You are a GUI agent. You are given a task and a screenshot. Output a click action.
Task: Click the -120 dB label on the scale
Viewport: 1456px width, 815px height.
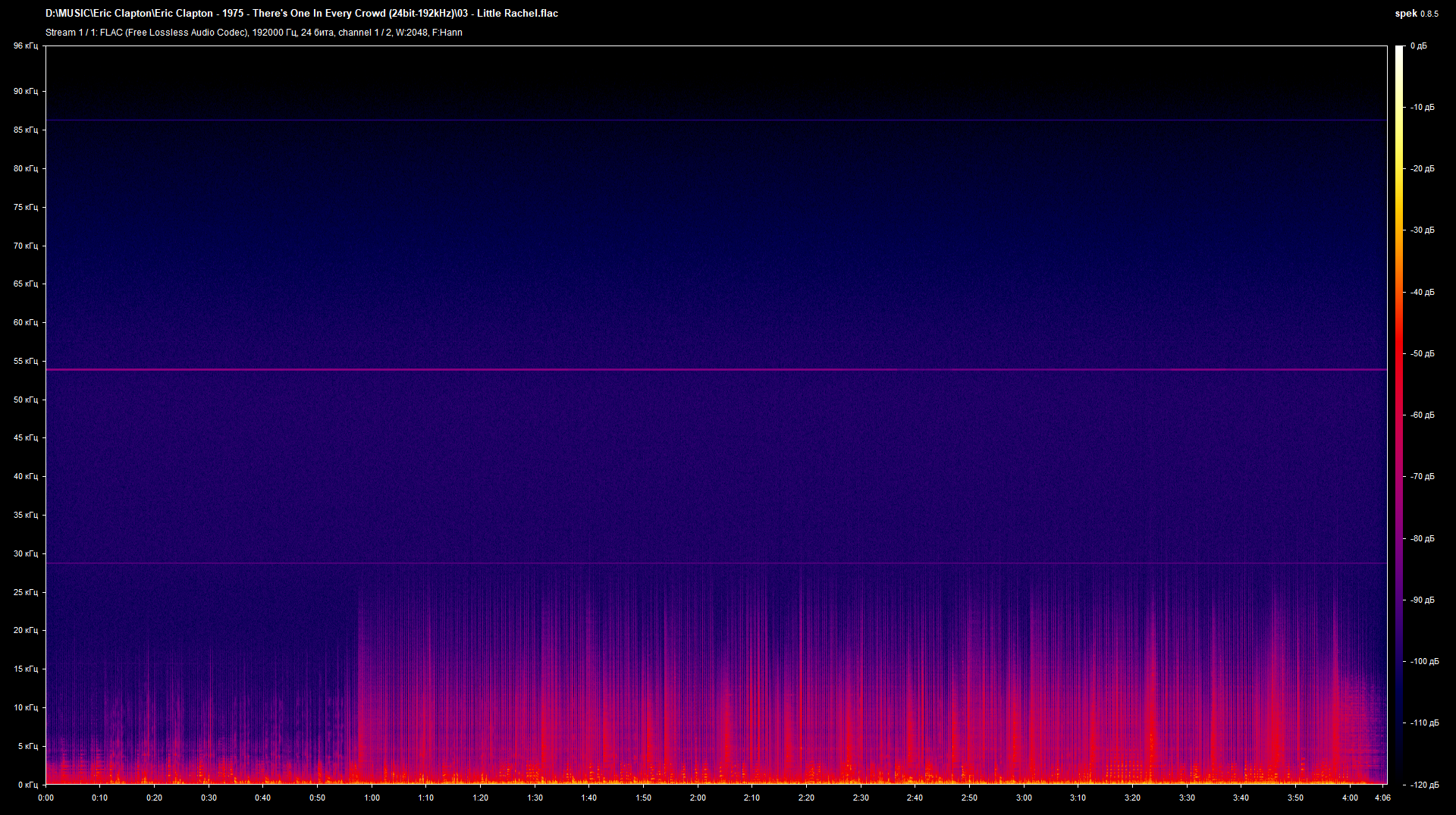coord(1423,785)
